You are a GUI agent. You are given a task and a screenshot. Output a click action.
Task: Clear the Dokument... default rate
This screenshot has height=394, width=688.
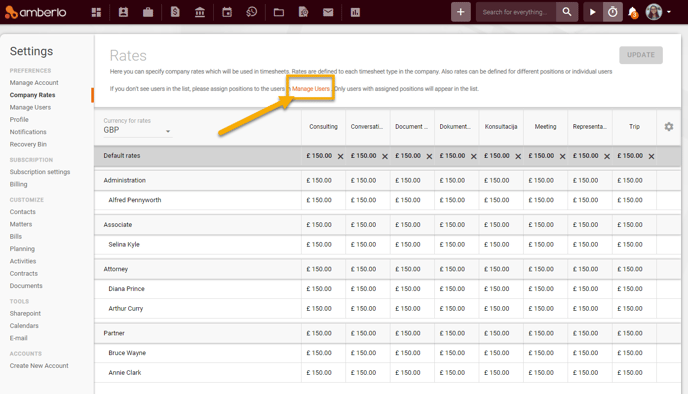click(x=473, y=157)
